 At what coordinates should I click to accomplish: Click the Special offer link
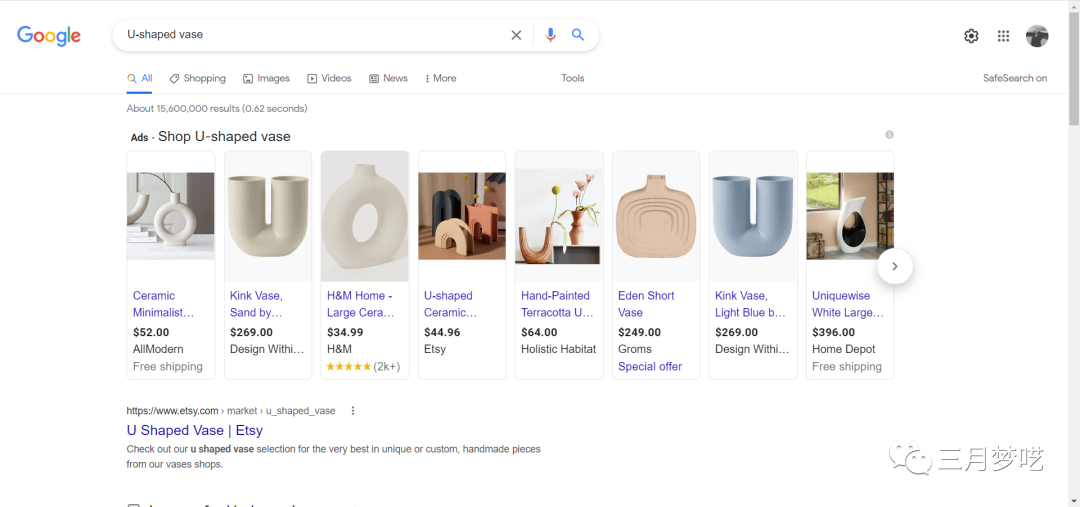pyautogui.click(x=650, y=366)
